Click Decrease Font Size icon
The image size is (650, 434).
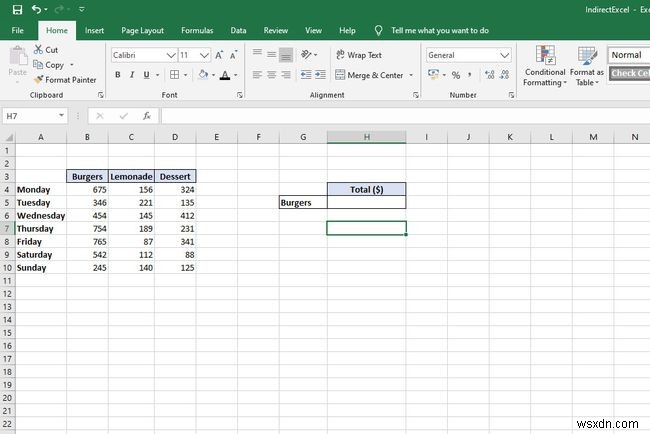click(233, 55)
